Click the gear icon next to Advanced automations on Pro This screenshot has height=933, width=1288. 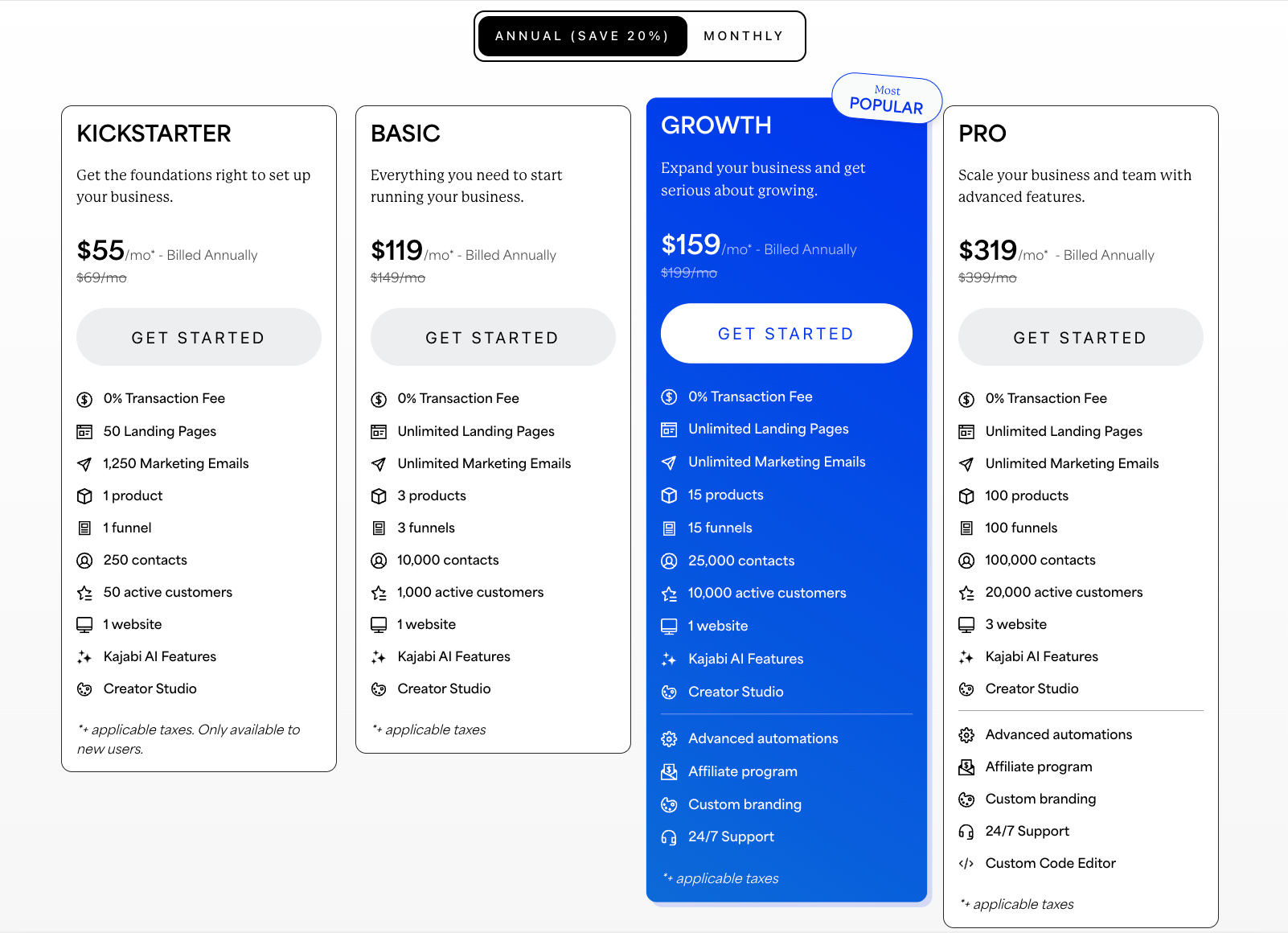(966, 734)
